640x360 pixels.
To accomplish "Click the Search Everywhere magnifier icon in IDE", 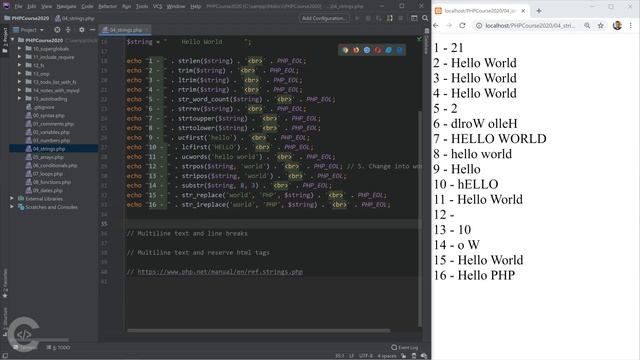I will pyautogui.click(x=425, y=18).
